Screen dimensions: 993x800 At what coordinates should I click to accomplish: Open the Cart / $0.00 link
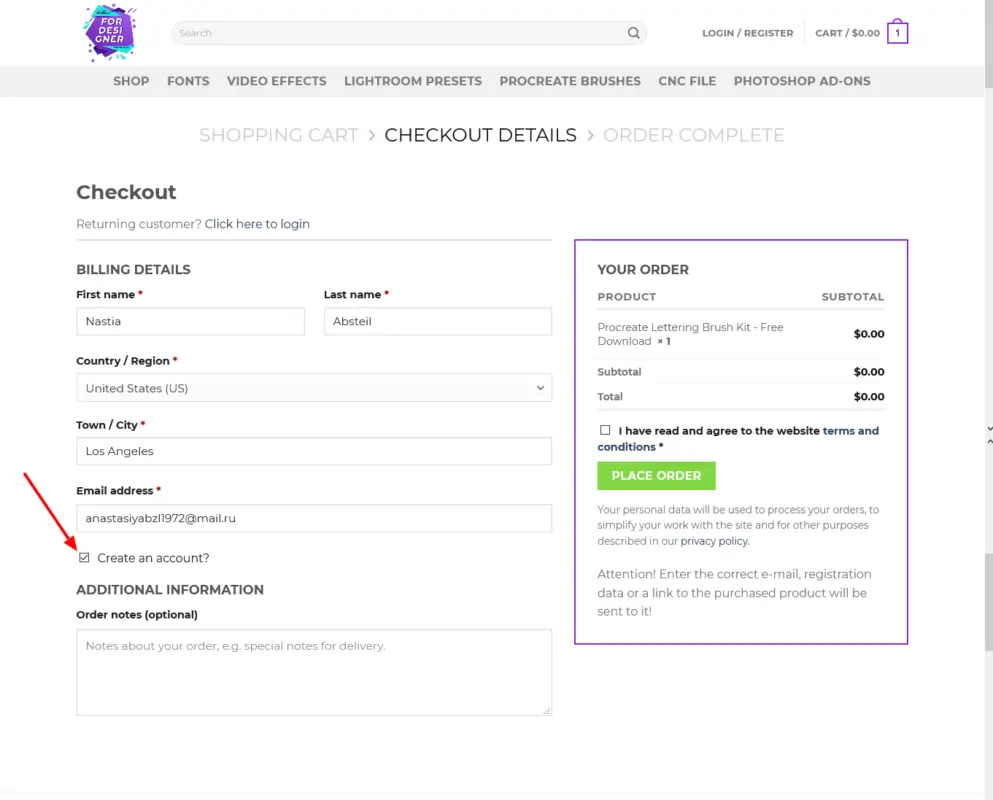[847, 33]
